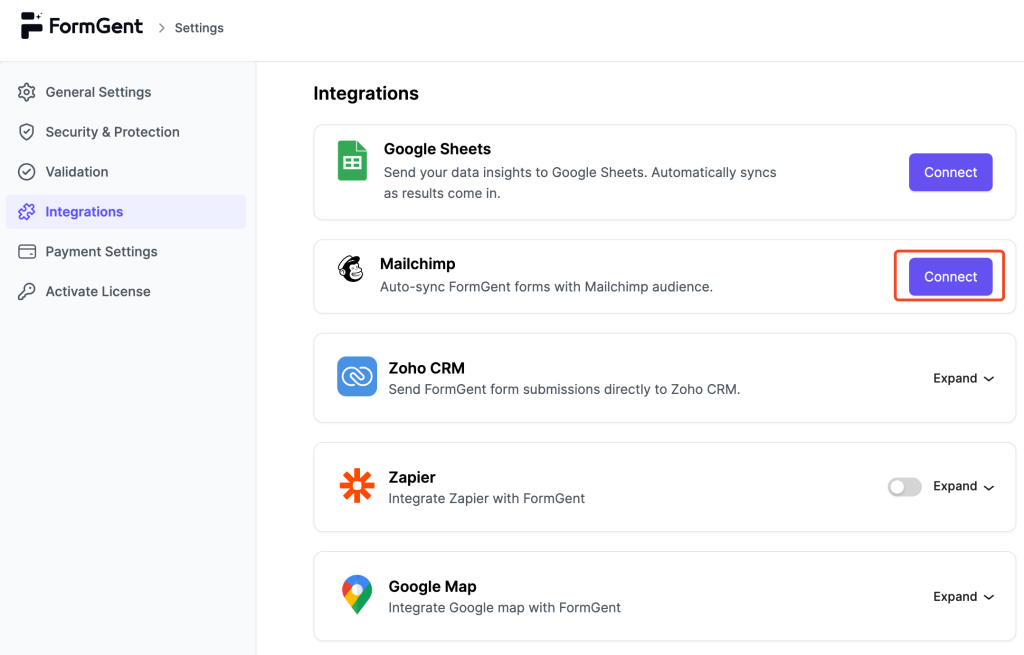Click the Settings breadcrumb link

pos(199,28)
